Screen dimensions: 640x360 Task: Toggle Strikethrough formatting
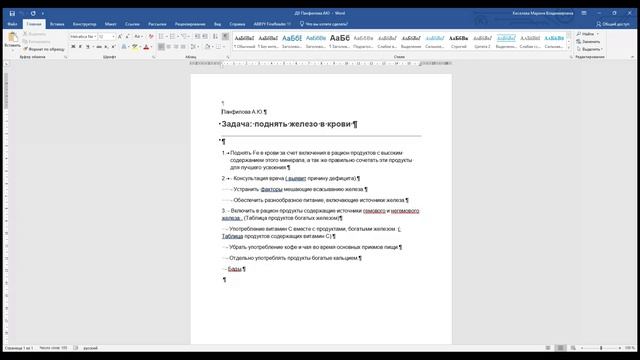coord(99,47)
